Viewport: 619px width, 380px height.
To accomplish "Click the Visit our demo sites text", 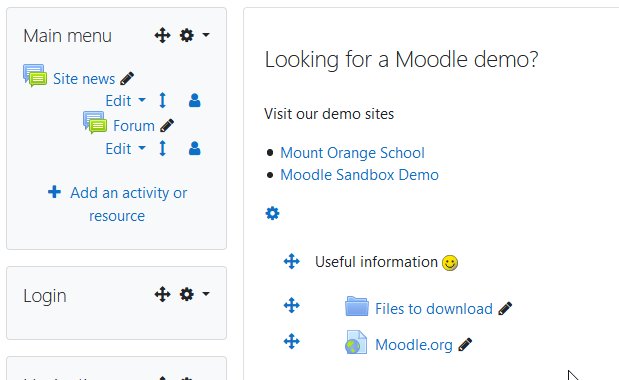I will point(329,114).
